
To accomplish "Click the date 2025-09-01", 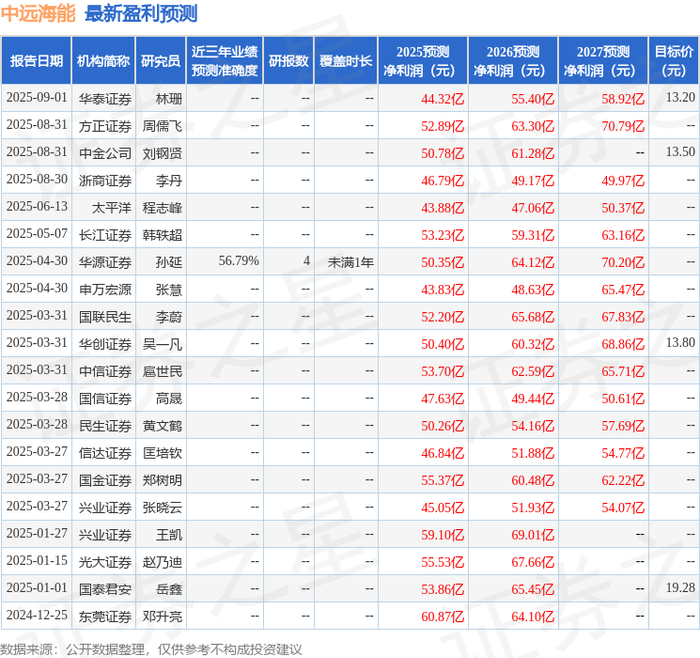I will click(x=37, y=98).
